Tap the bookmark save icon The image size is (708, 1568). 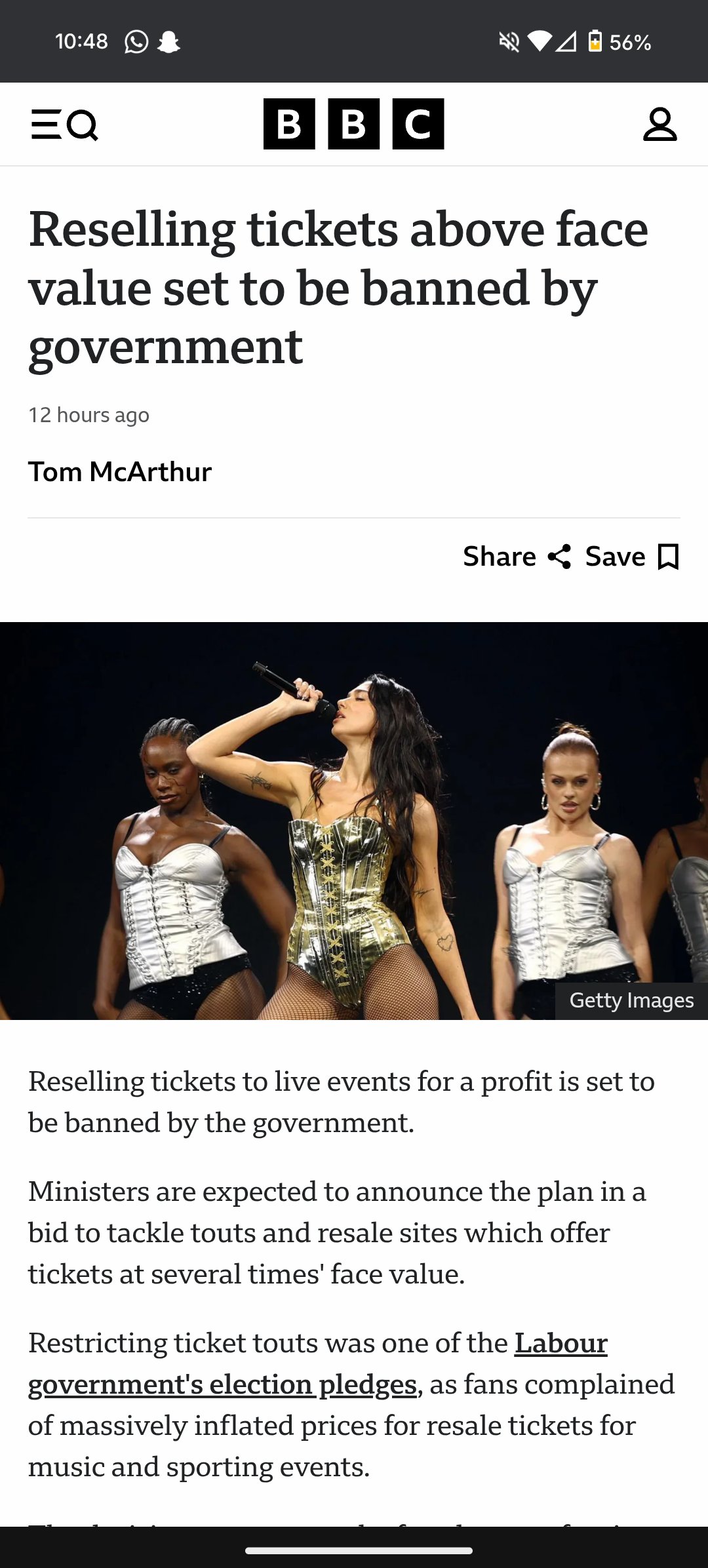click(x=668, y=557)
